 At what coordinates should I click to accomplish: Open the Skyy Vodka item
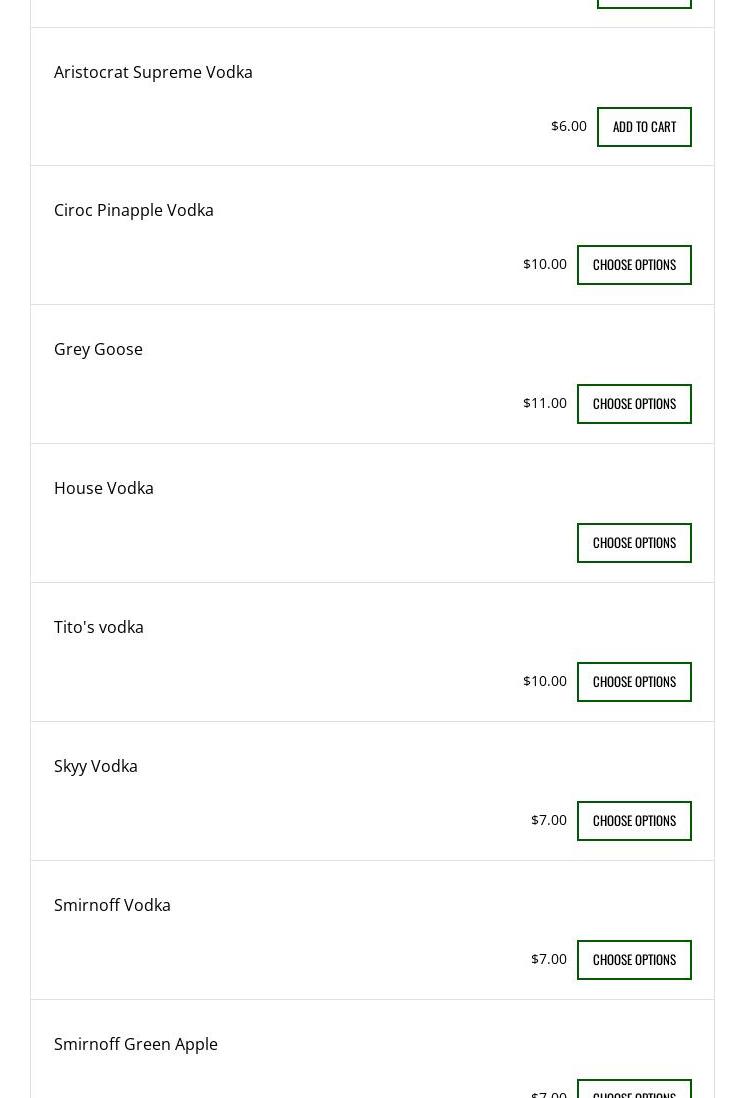[x=96, y=766]
